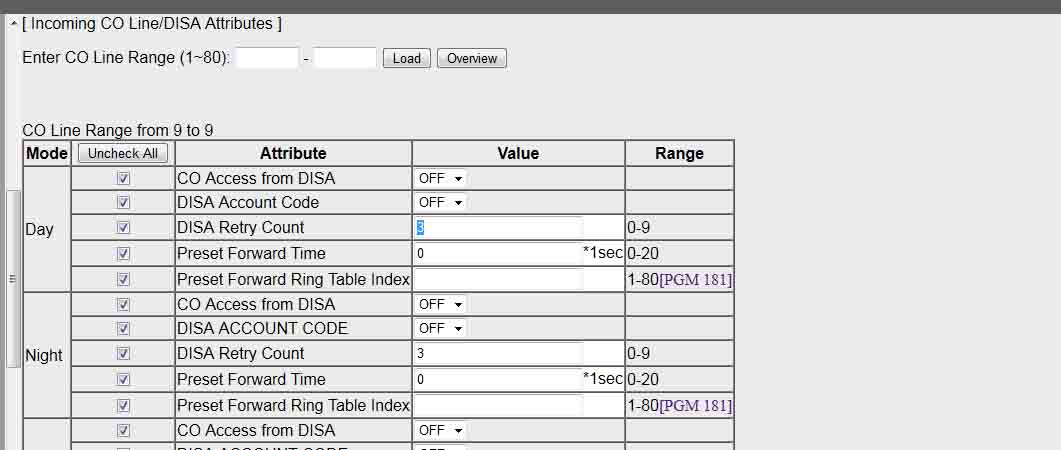Open Night CO Access from DISA dropdown
The width and height of the screenshot is (1061, 450).
click(x=441, y=304)
